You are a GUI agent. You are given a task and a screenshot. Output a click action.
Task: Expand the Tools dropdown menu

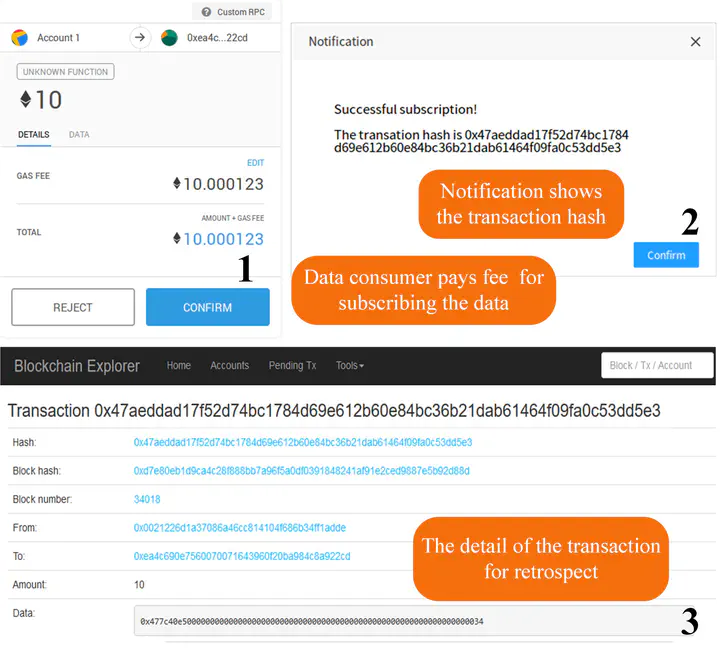[349, 366]
